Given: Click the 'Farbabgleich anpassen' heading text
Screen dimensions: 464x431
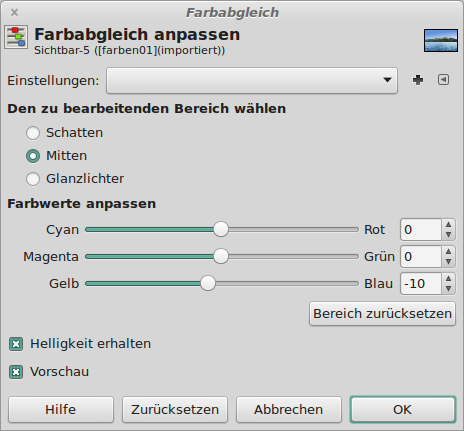Looking at the screenshot, I should [137, 34].
